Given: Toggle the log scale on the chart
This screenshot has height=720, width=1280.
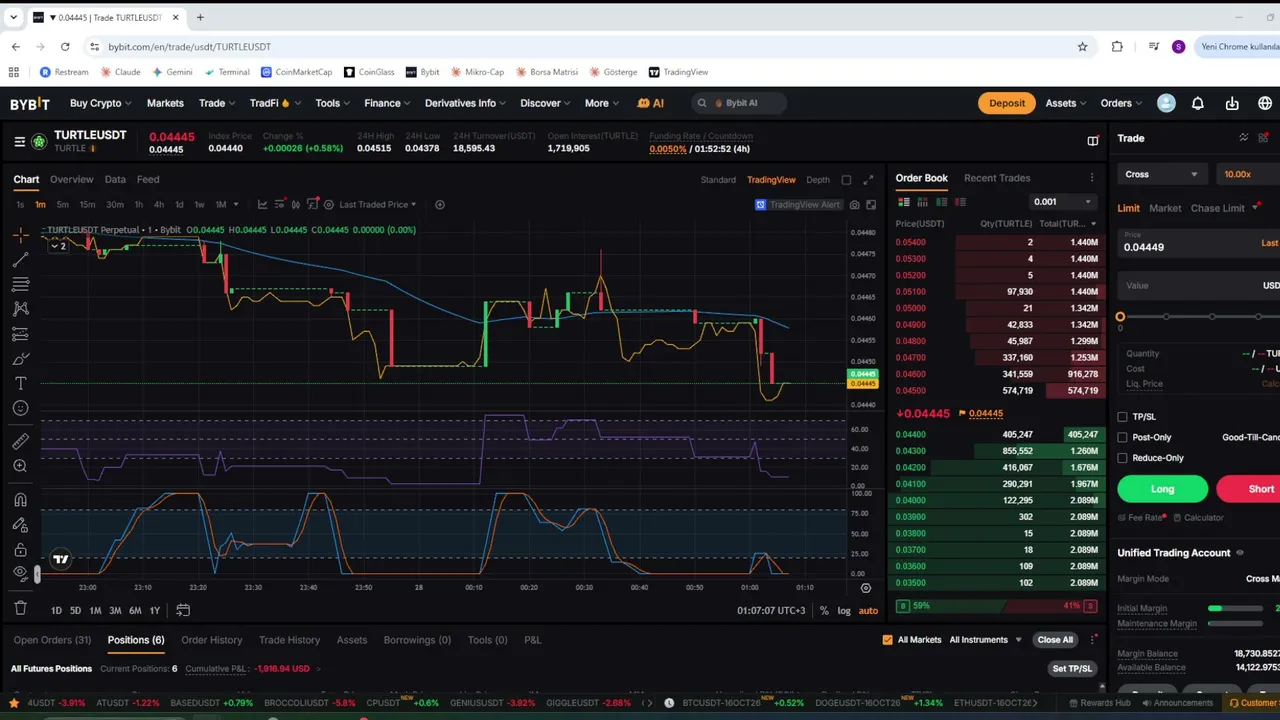Looking at the screenshot, I should tap(844, 611).
